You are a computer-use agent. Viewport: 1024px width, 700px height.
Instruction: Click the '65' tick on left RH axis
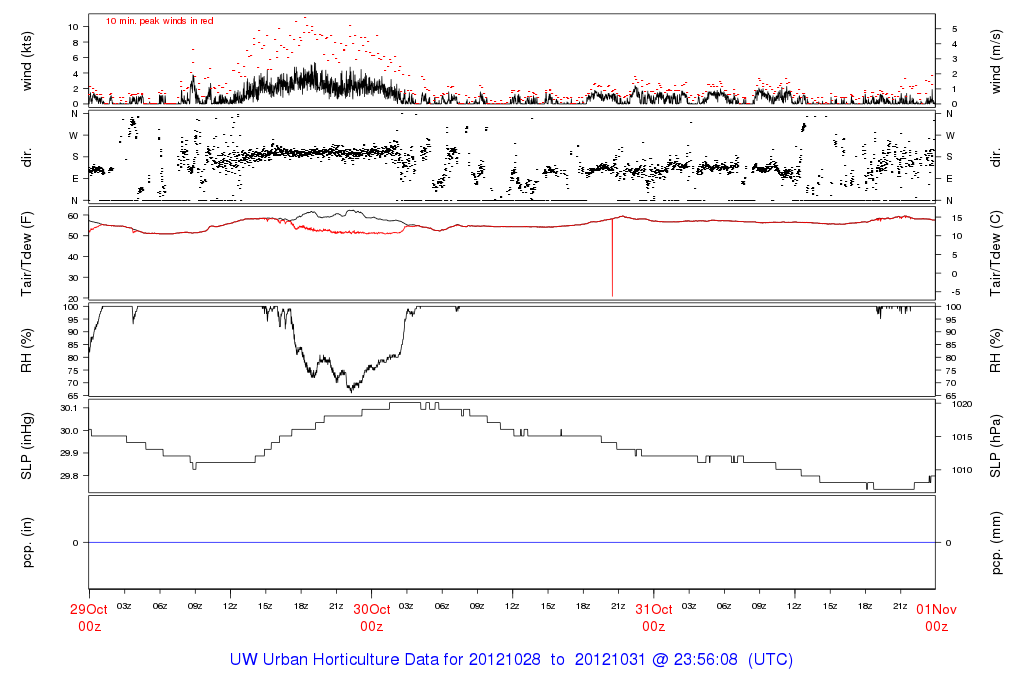click(72, 396)
